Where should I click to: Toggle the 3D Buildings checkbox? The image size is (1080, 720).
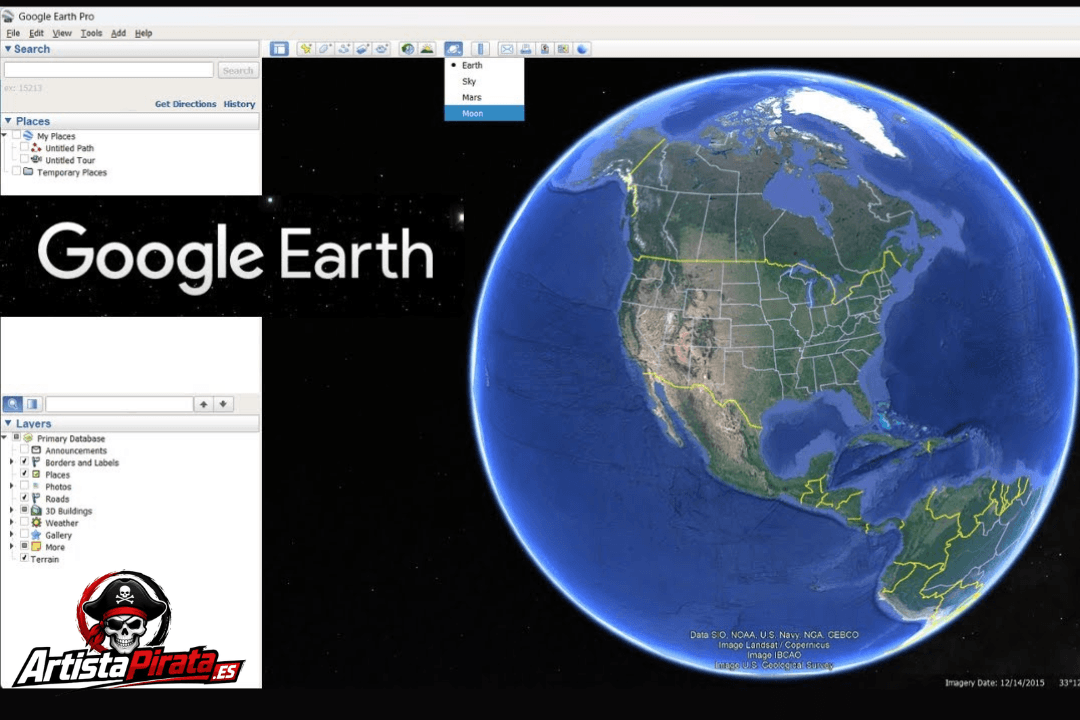(24, 510)
